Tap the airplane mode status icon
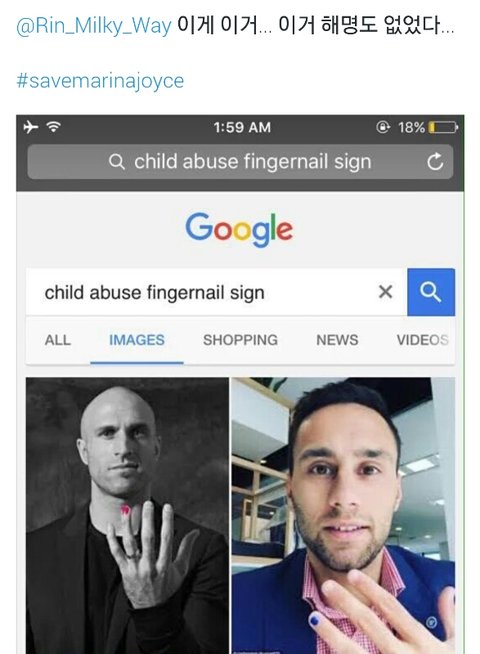The width and height of the screenshot is (480, 654). click(31, 126)
